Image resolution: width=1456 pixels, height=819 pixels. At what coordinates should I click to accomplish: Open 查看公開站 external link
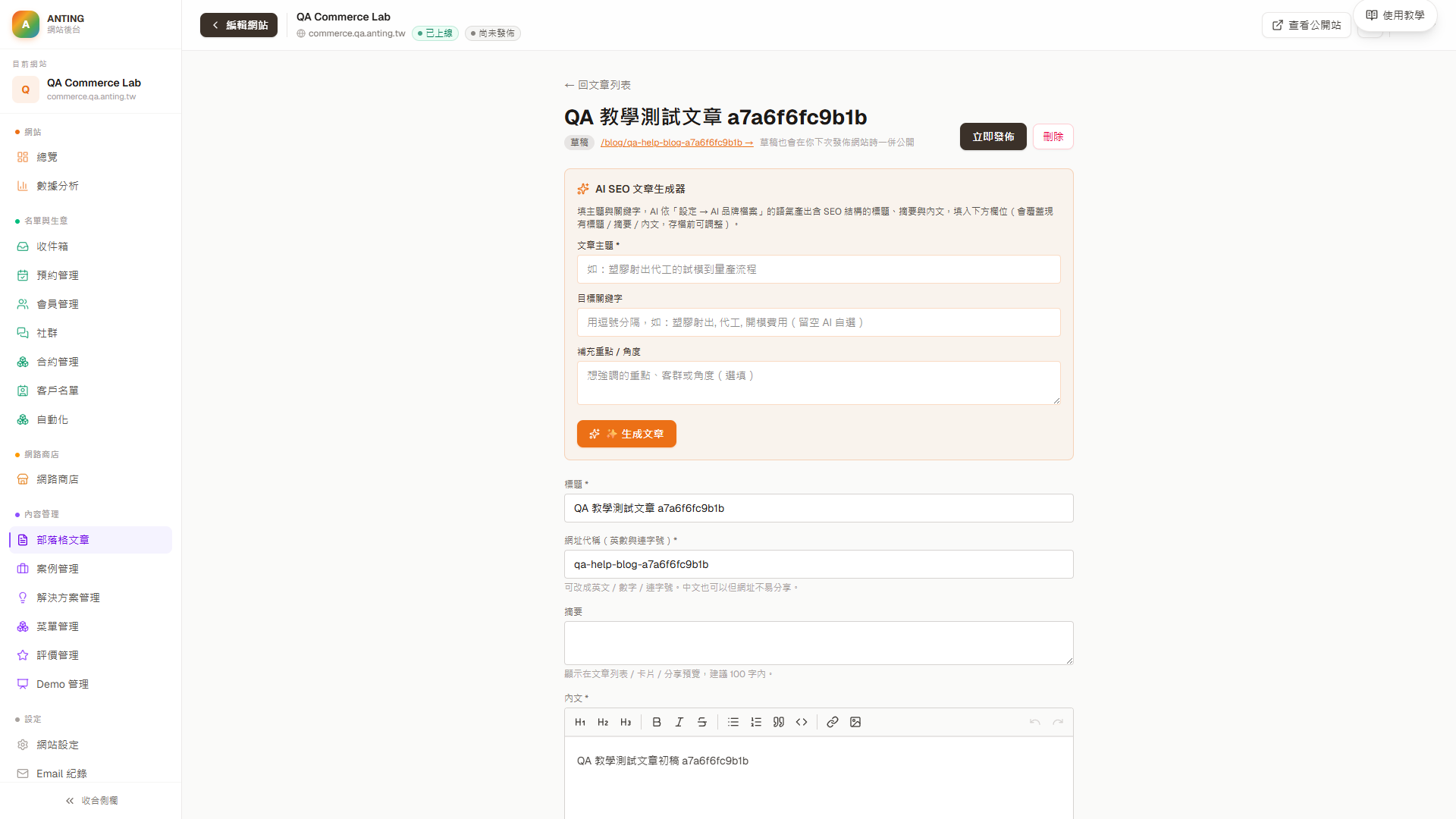[1307, 25]
